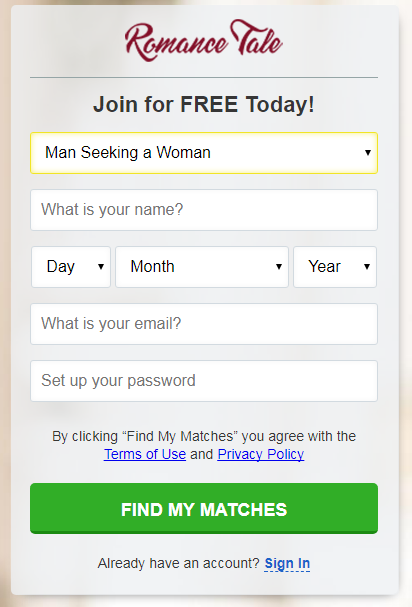Open the Privacy Policy link
This screenshot has height=607, width=412.
pos(261,454)
